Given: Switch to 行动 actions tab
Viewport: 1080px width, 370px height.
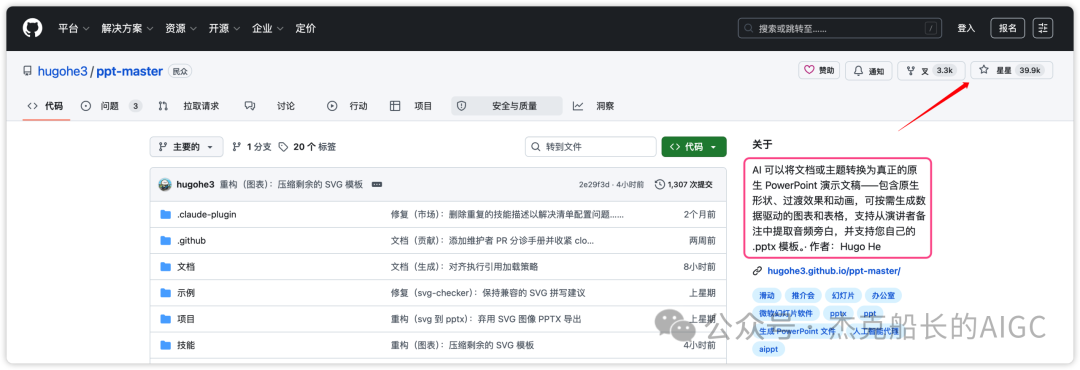Looking at the screenshot, I should (x=347, y=106).
